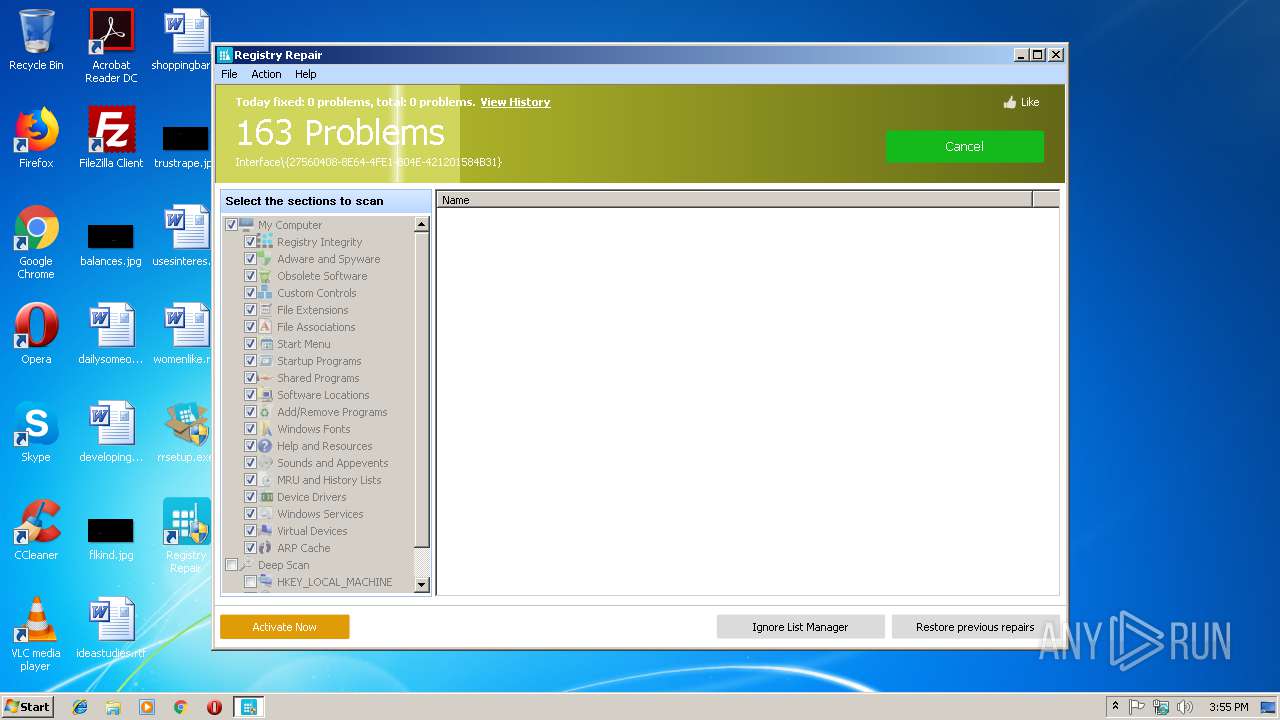
Task: Open VLC media player desktop icon
Action: click(x=36, y=634)
